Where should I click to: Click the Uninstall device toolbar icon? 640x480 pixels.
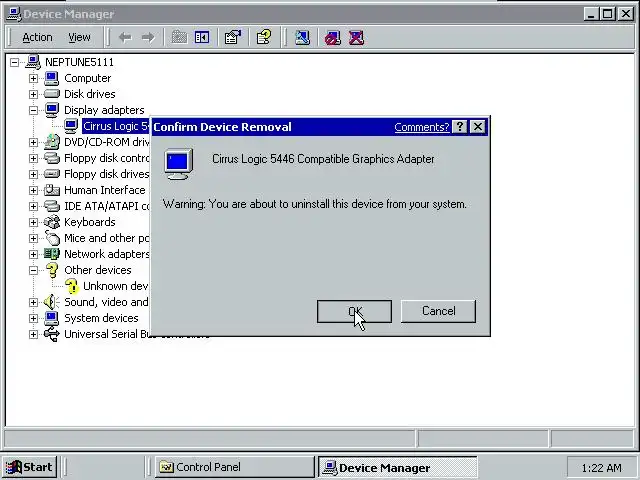pyautogui.click(x=356, y=38)
